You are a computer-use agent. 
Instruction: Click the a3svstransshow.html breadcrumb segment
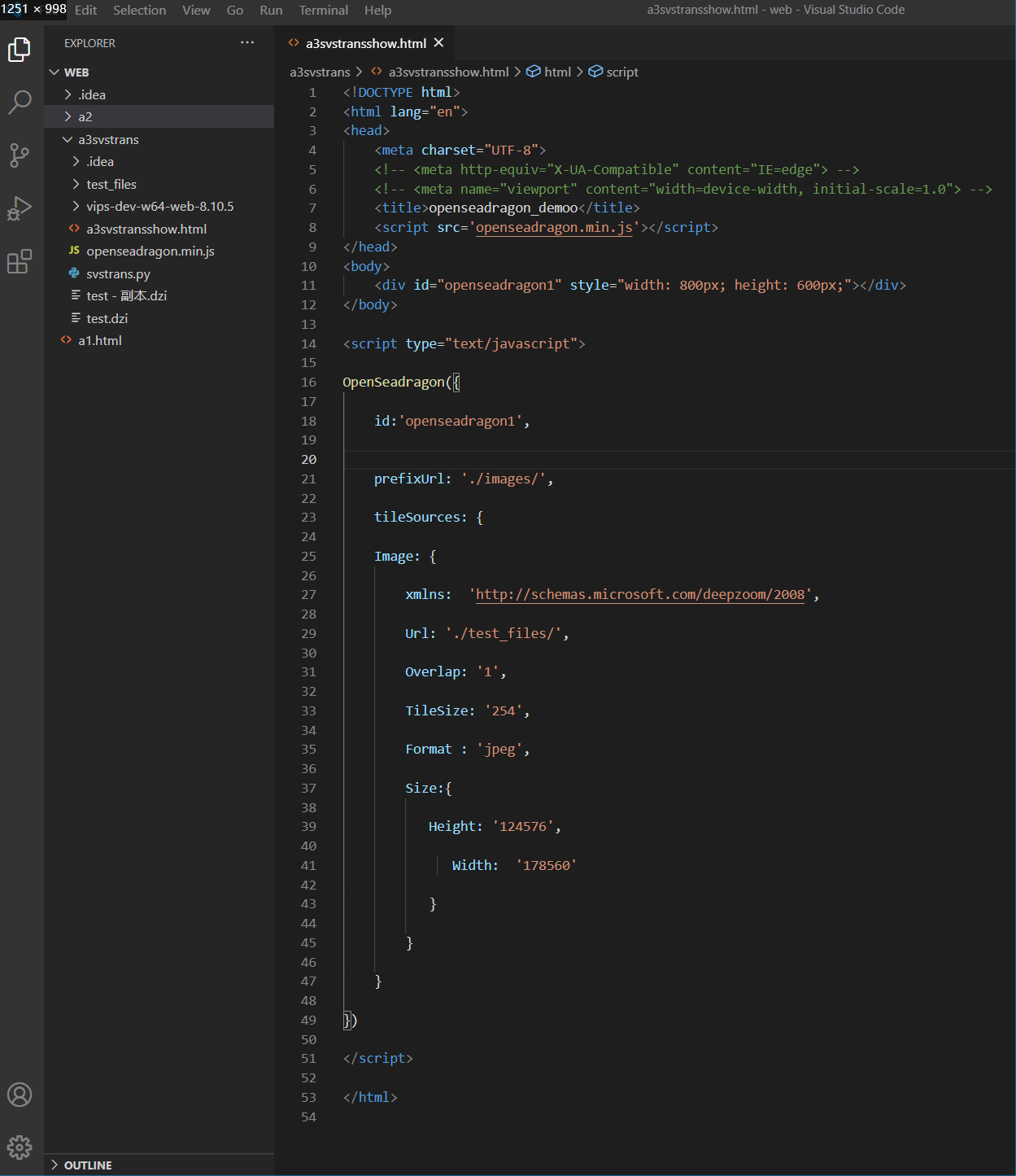(x=440, y=72)
